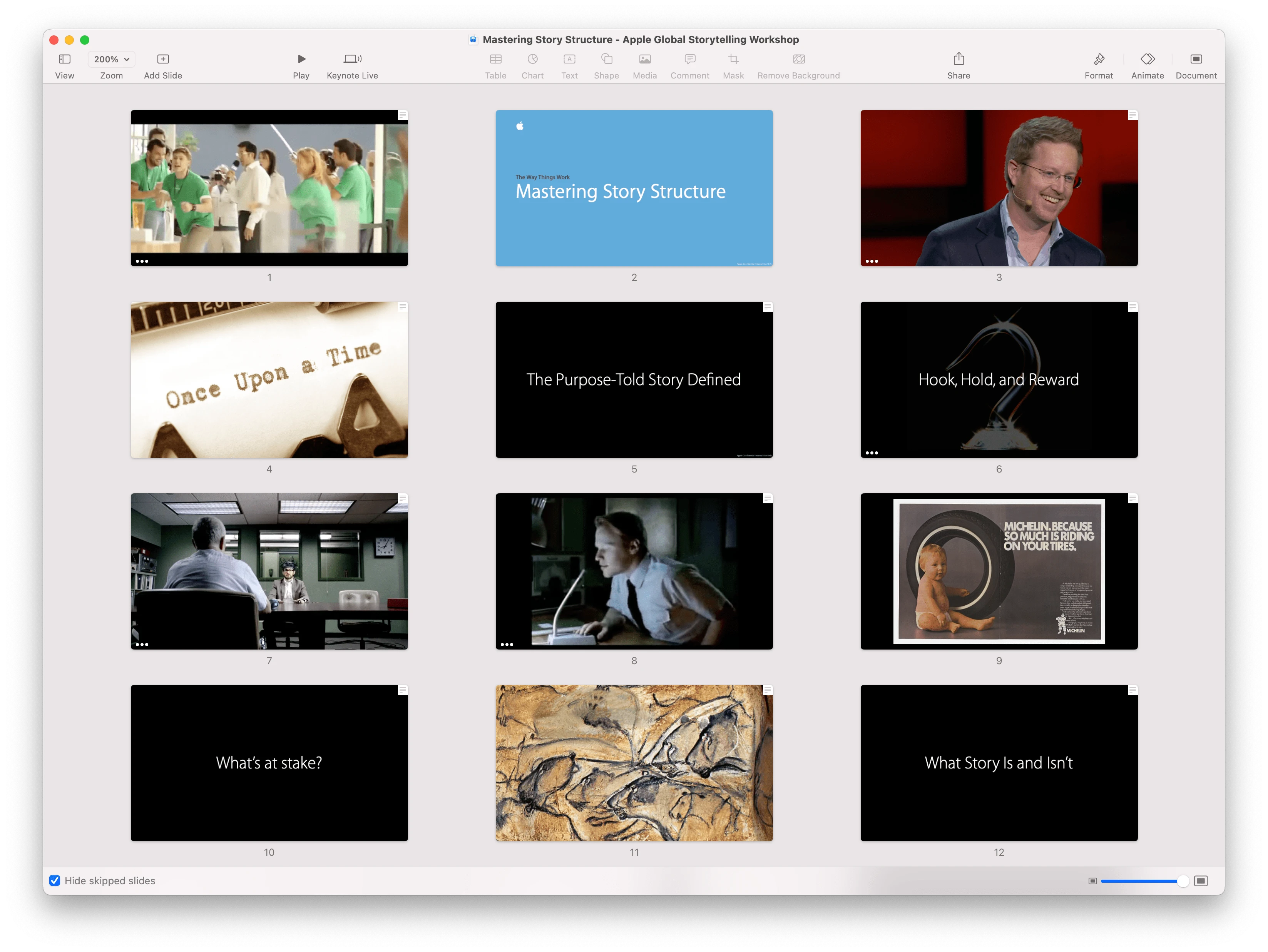Click the thumbnail size slider
This screenshot has width=1268, height=952.
(1145, 881)
